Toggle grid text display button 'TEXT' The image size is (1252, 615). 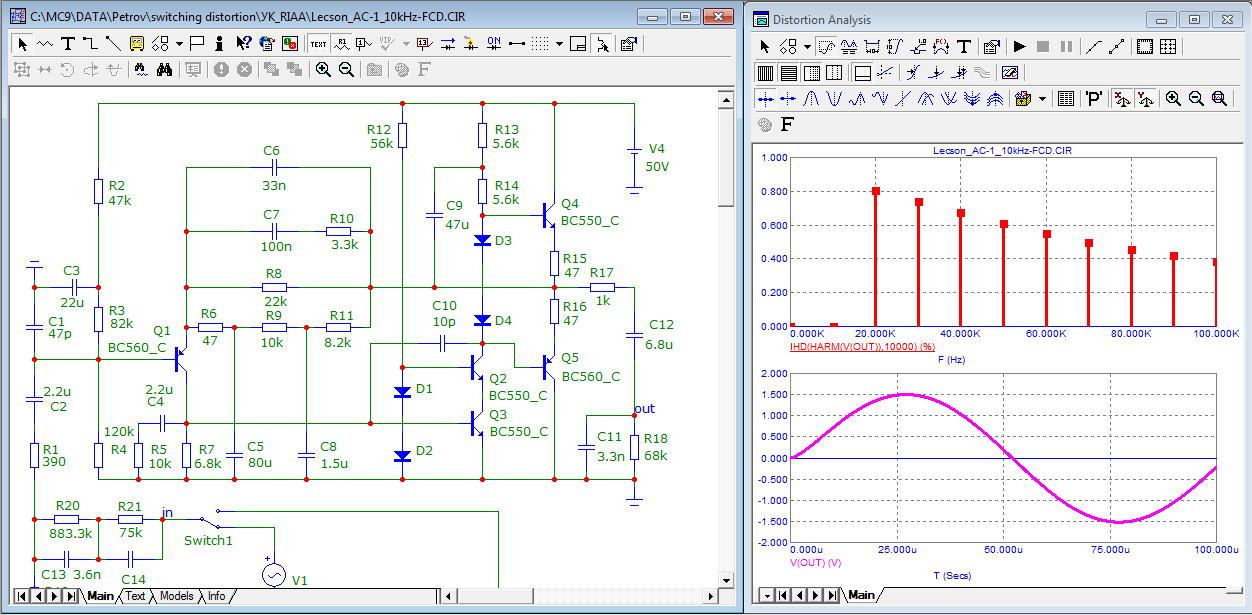318,44
